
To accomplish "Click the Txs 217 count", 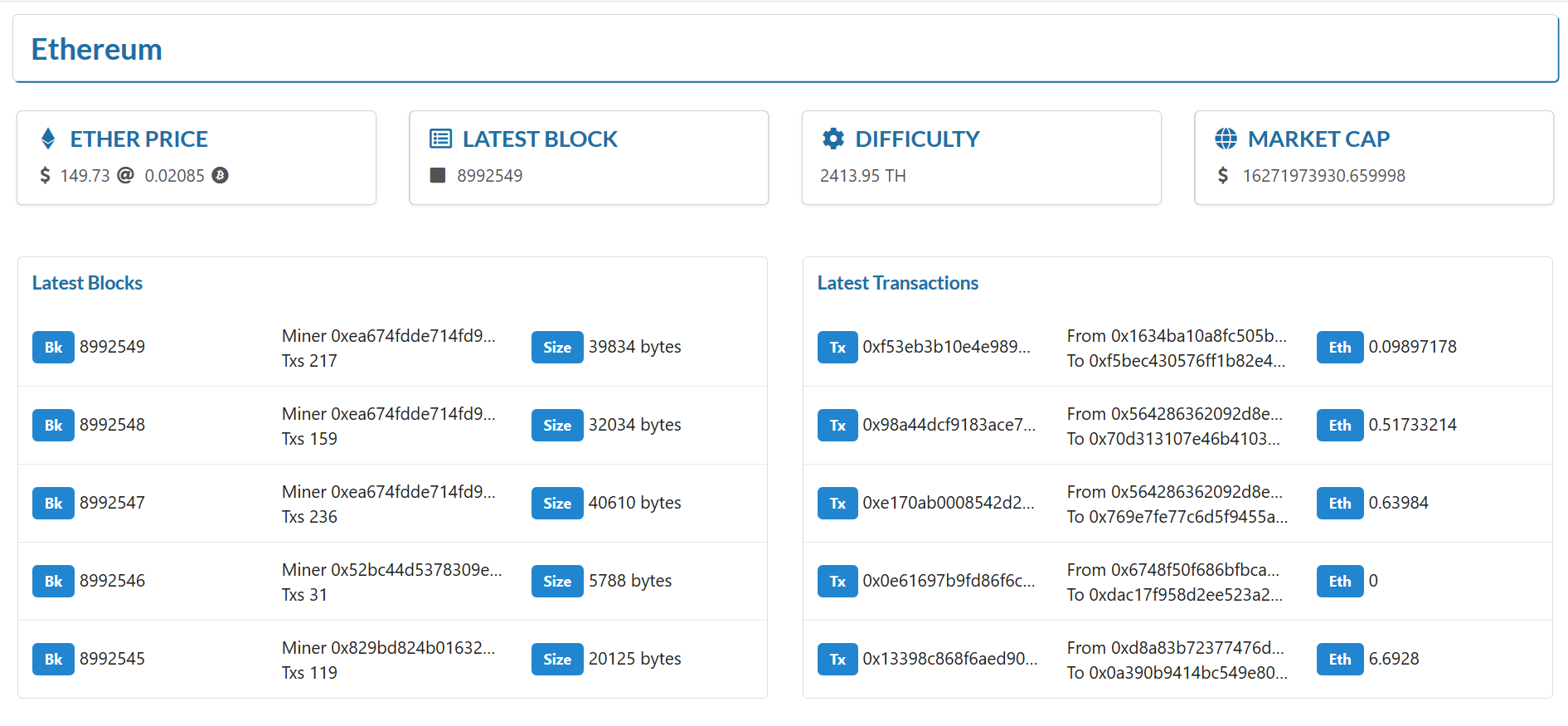I will 309,361.
